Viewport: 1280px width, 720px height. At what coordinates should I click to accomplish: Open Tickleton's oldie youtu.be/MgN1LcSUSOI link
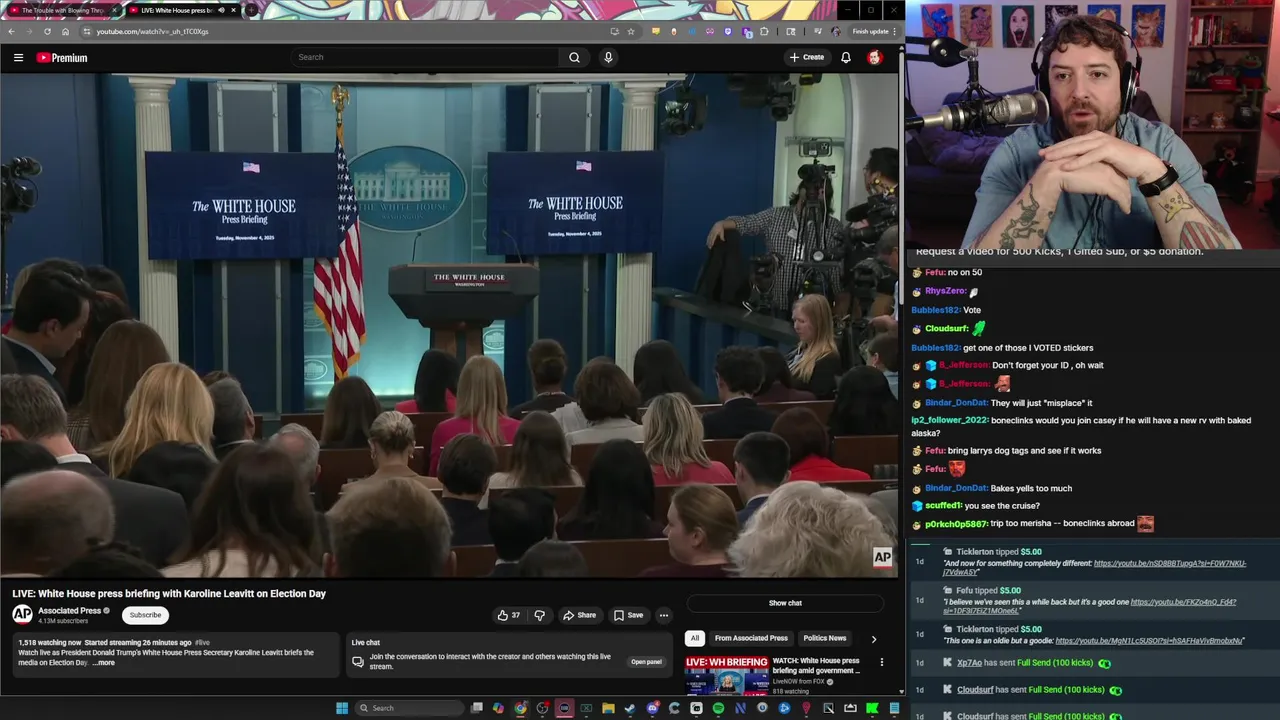point(1149,641)
